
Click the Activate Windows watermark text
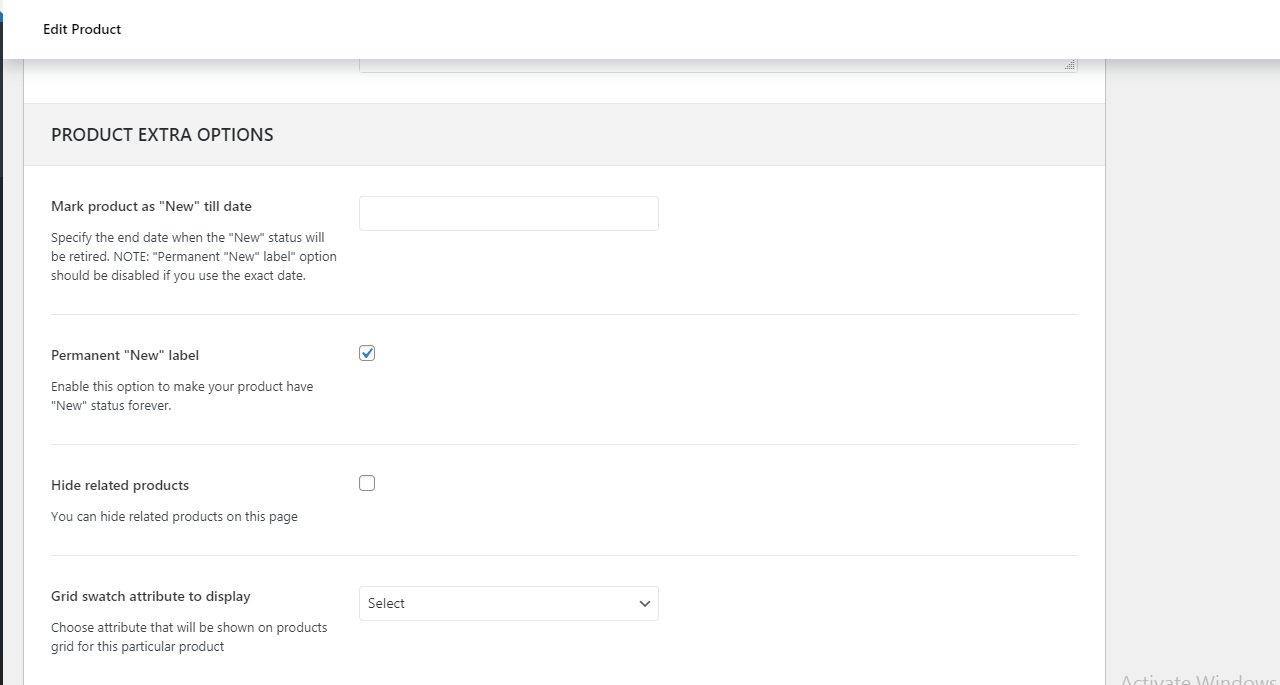tap(1198, 678)
